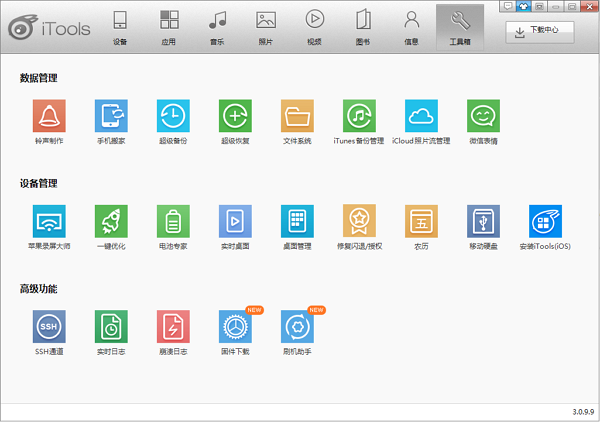
Task: Select the 工具箱 toolbox tab
Action: coord(460,28)
